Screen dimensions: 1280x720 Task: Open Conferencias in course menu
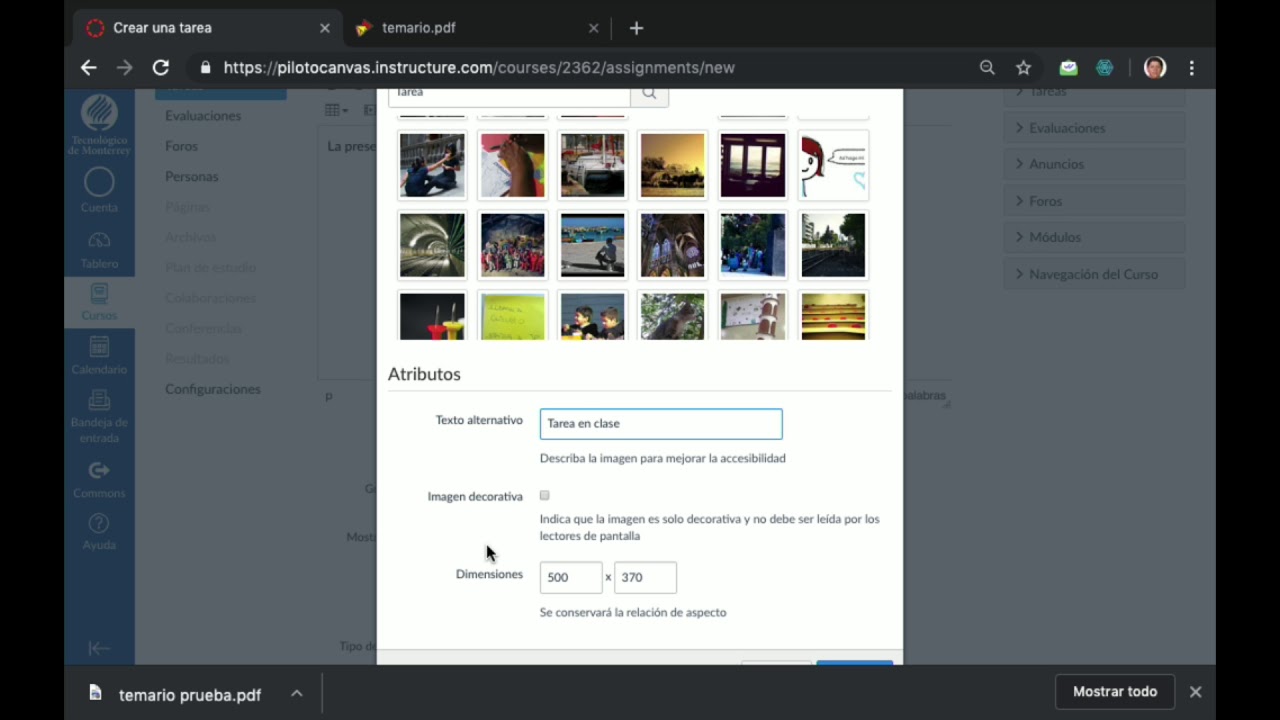(x=203, y=328)
